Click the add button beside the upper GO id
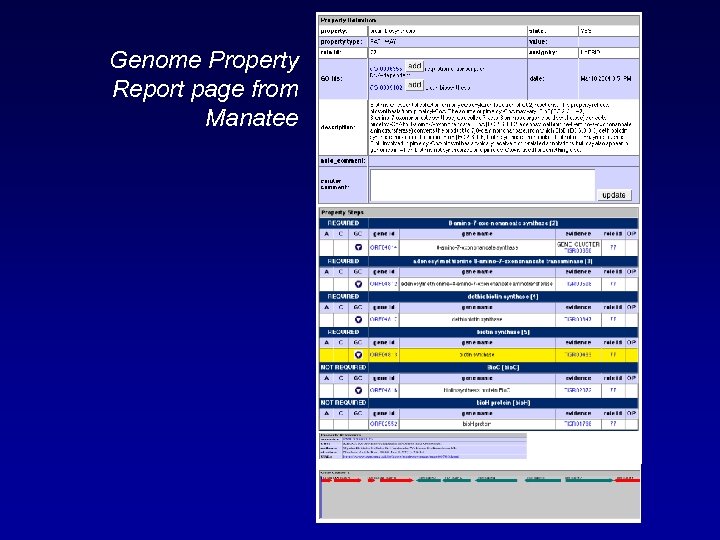The height and width of the screenshot is (540, 720). click(414, 66)
